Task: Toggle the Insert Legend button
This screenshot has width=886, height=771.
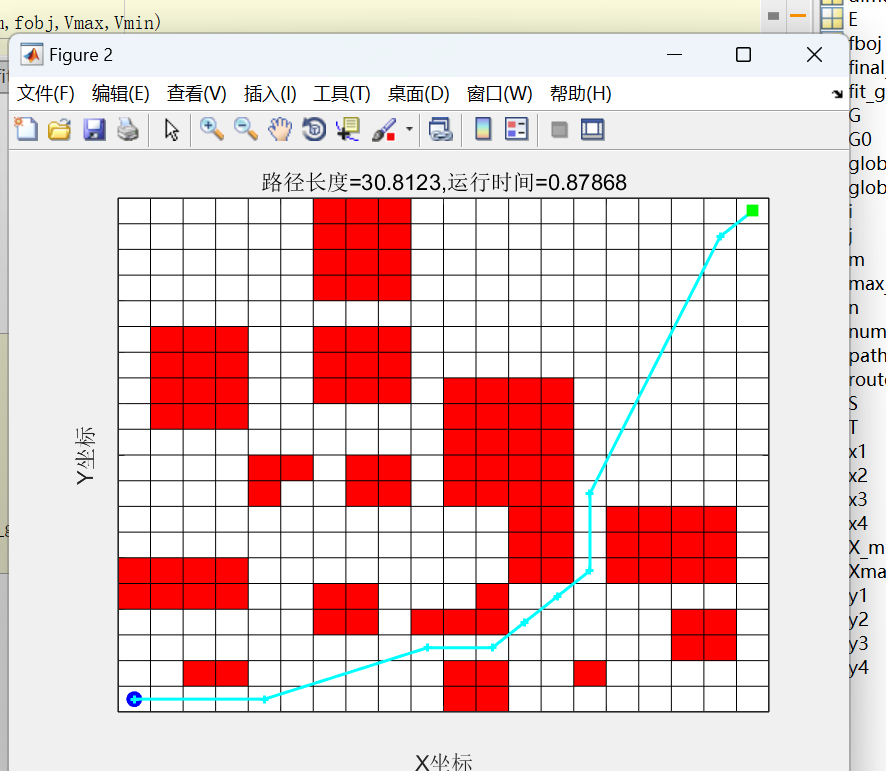Action: click(x=516, y=129)
